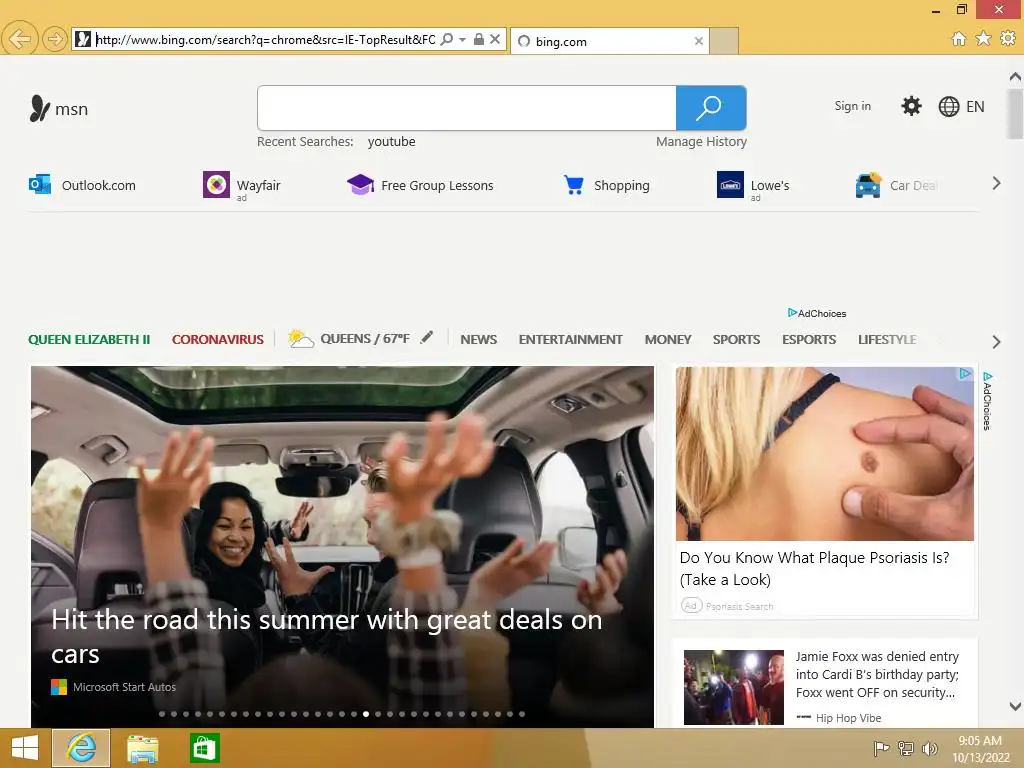Open the QUEENS / 67°F weather
The image size is (1024, 768).
pos(349,338)
